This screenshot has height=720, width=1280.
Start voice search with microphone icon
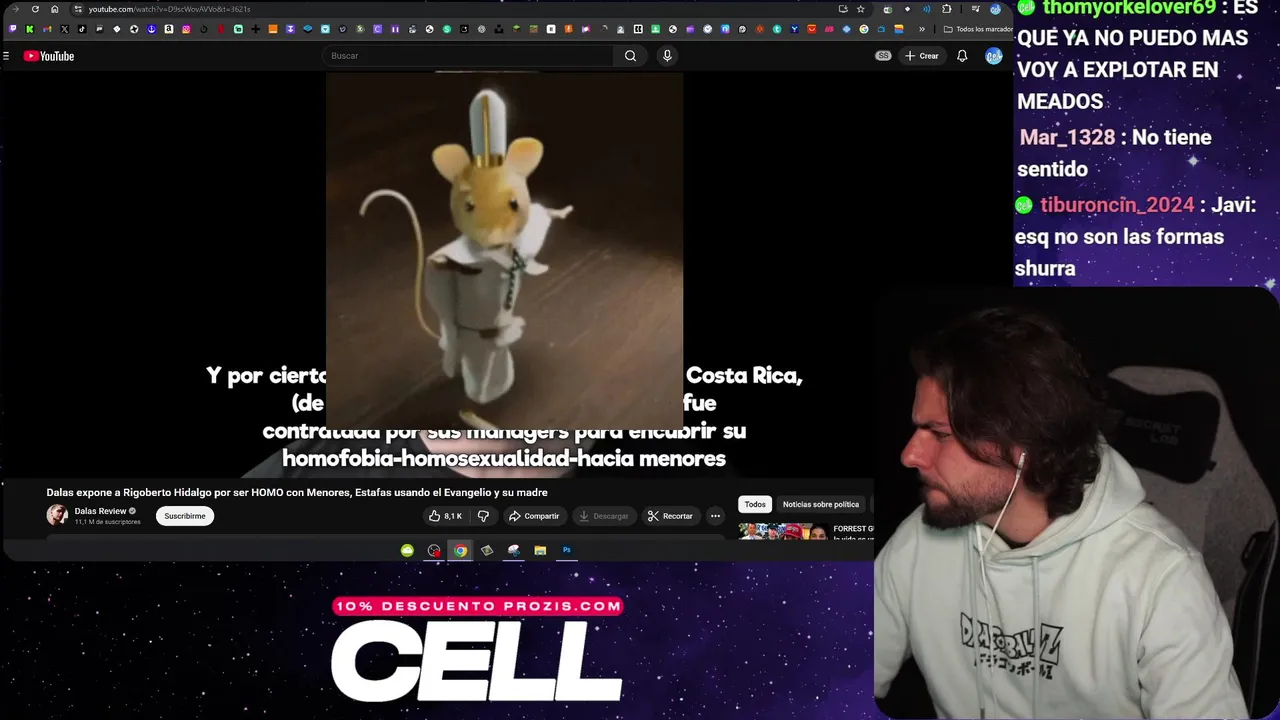(x=667, y=56)
